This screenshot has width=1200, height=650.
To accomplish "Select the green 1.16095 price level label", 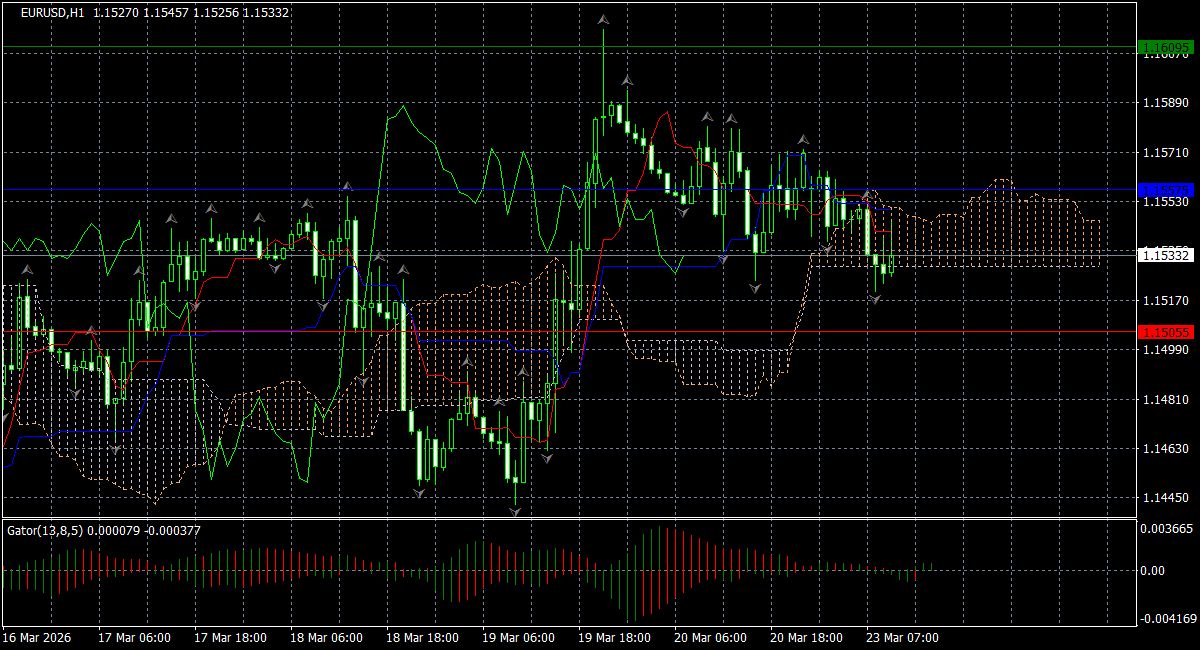I will coord(1164,47).
